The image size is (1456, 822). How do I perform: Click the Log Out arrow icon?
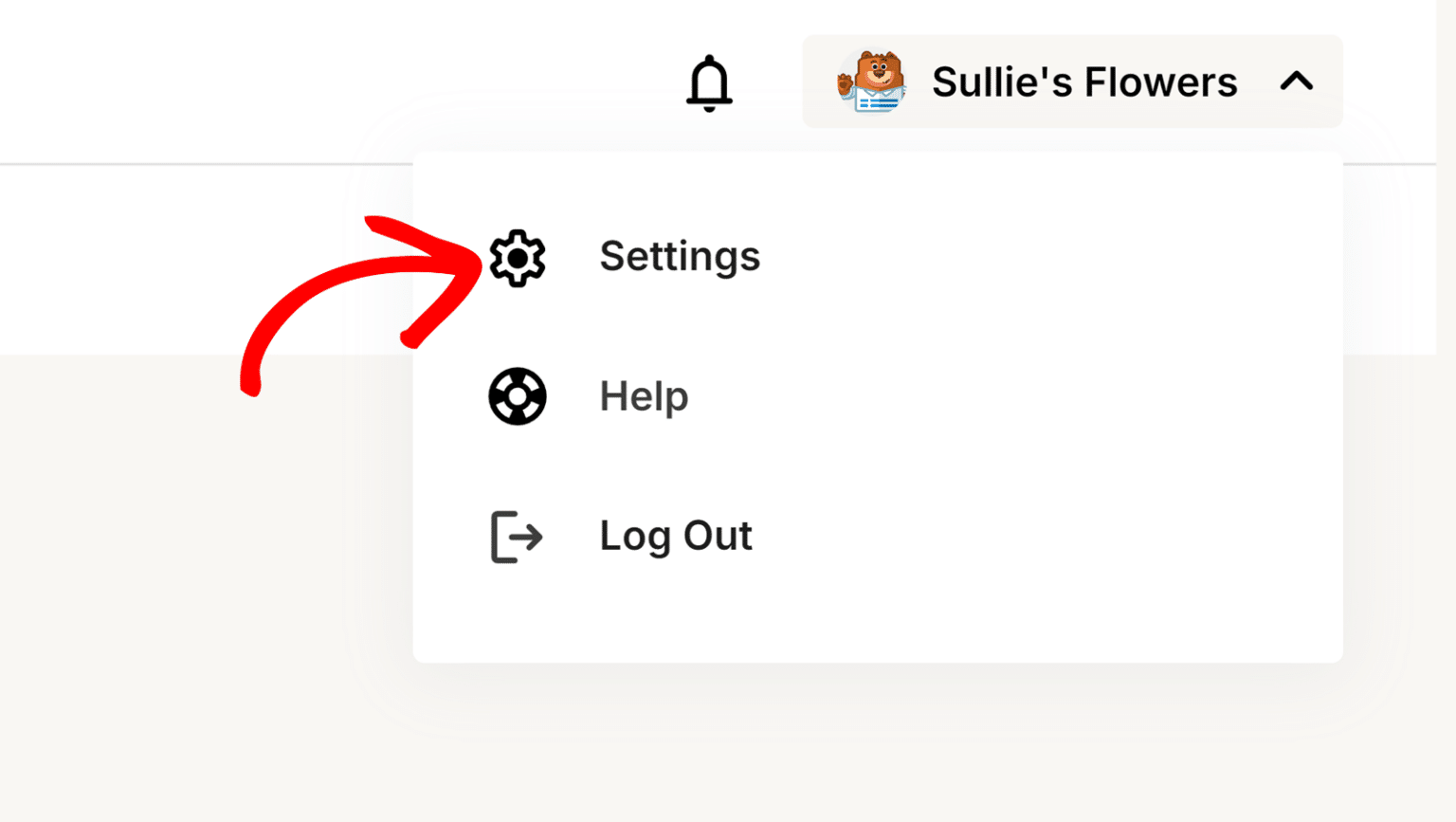517,537
